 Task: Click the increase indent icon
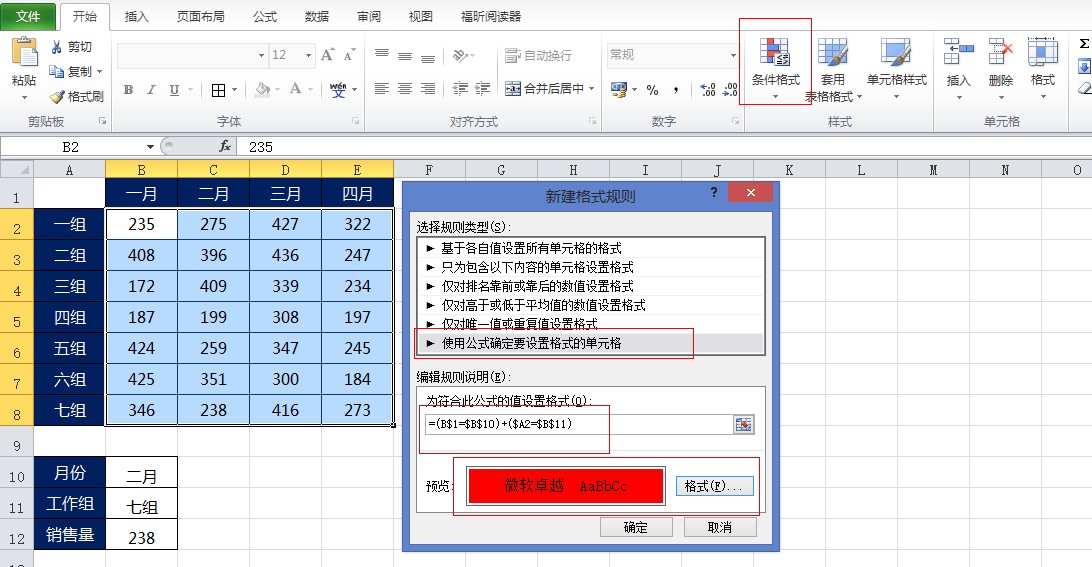[483, 88]
